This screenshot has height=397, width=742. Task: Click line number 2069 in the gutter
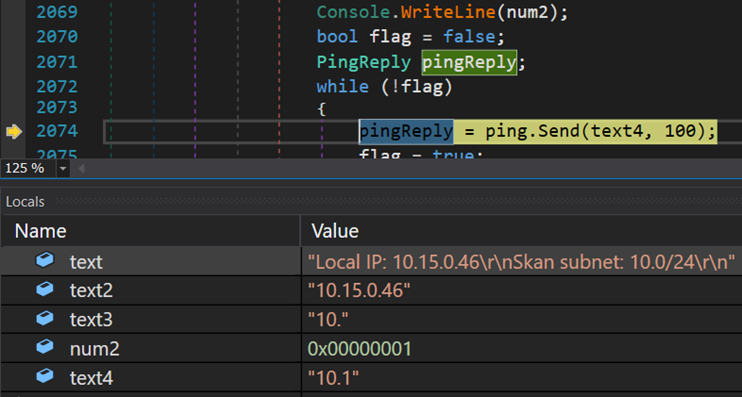click(57, 12)
